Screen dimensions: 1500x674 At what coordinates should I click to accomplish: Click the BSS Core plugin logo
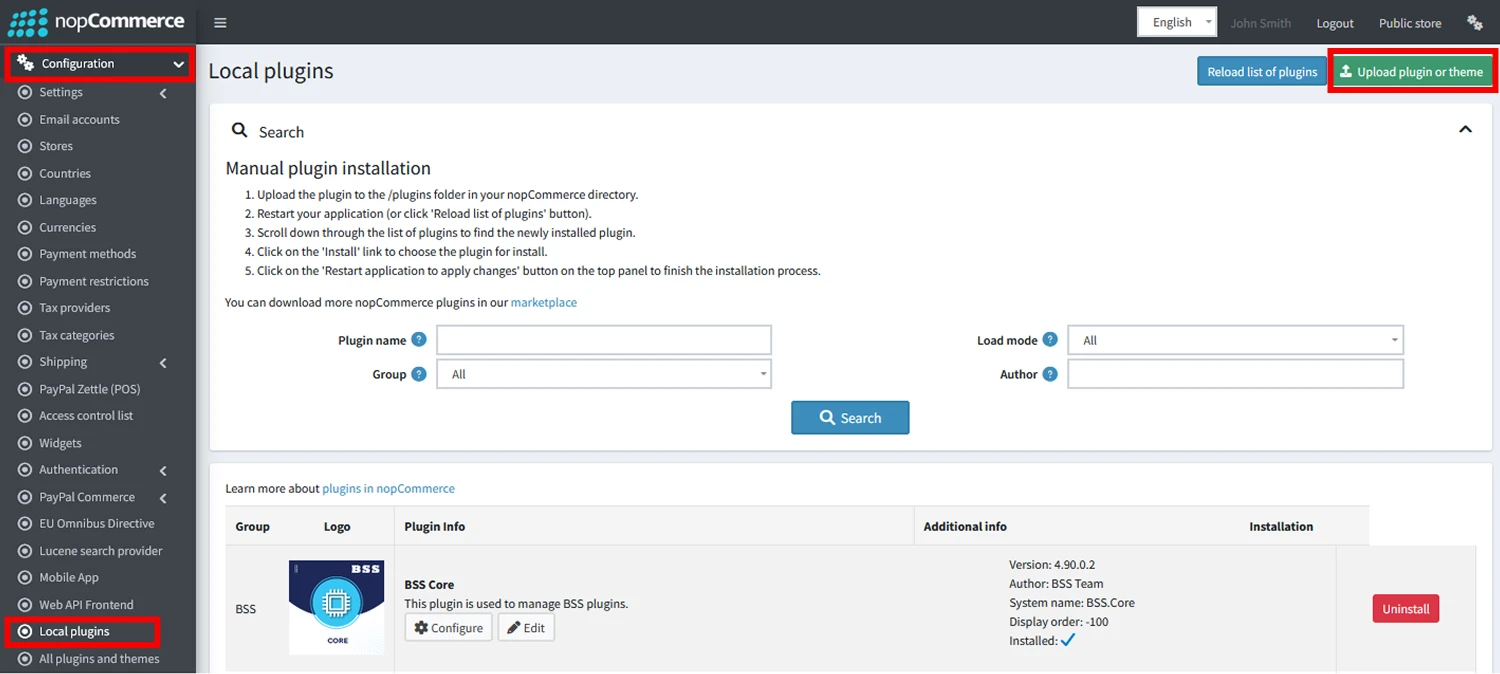tap(336, 607)
